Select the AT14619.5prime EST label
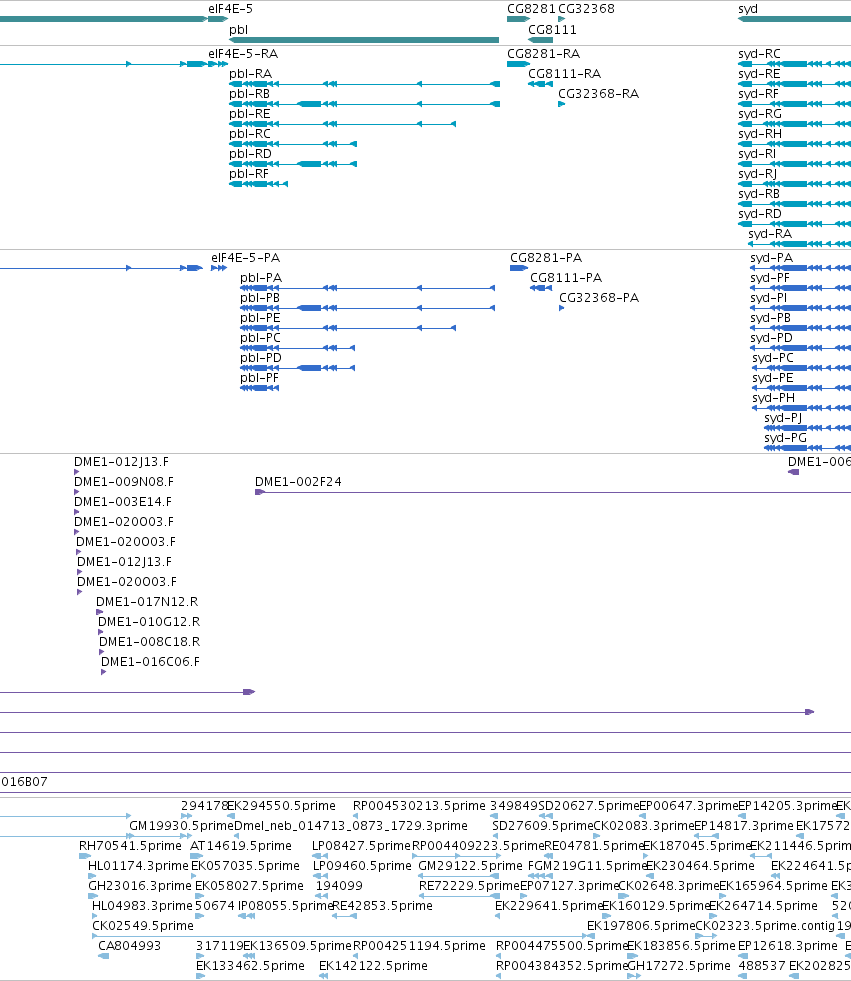Image resolution: width=851 pixels, height=981 pixels. point(241,846)
